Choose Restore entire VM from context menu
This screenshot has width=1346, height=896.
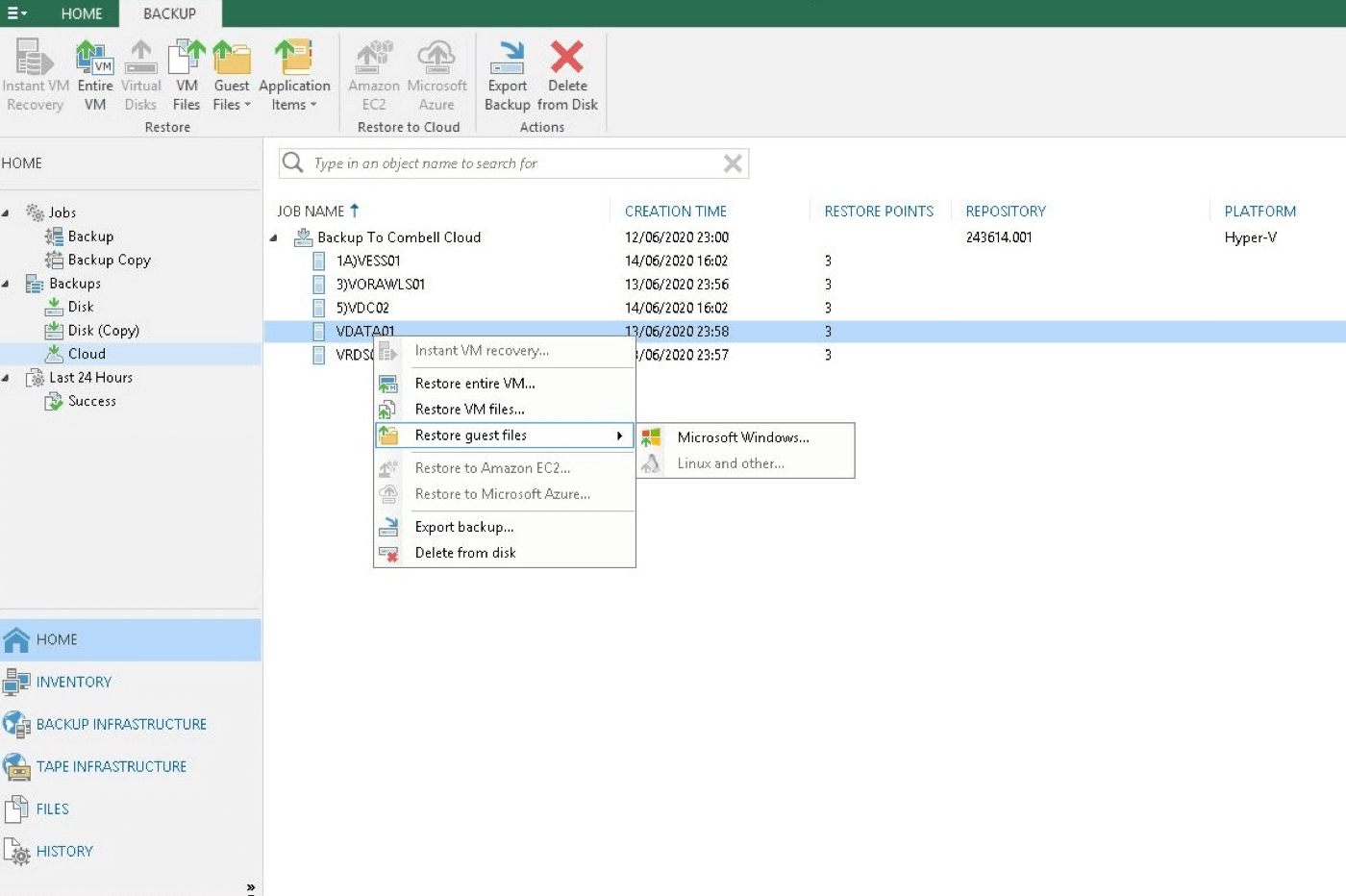[x=505, y=384]
